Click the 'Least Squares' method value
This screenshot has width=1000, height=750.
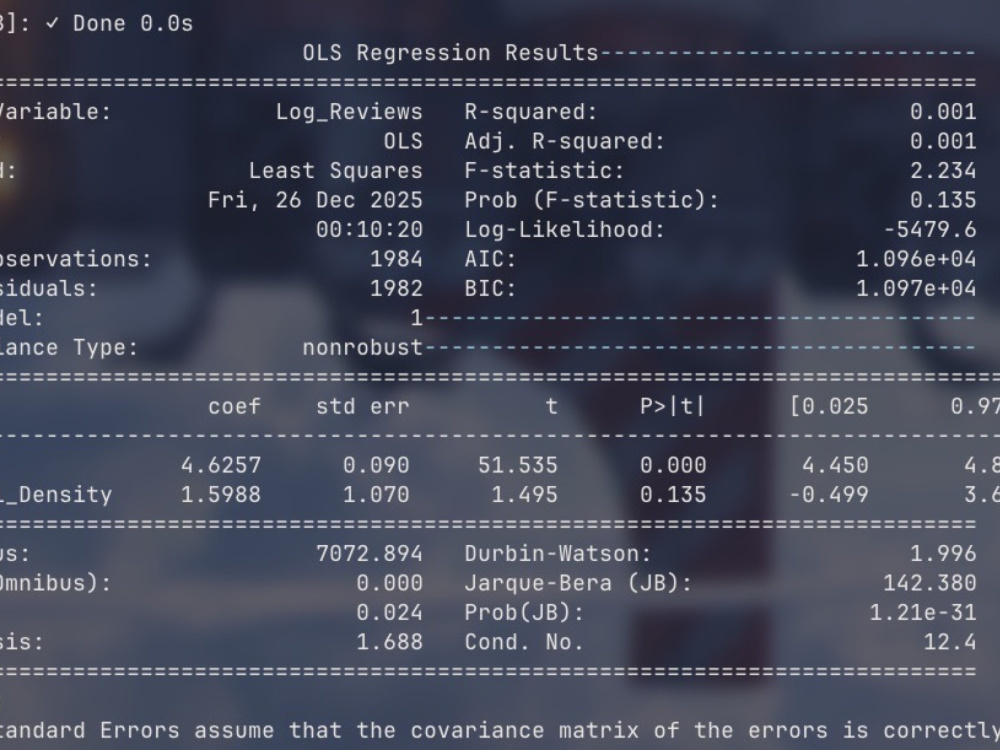click(x=335, y=171)
